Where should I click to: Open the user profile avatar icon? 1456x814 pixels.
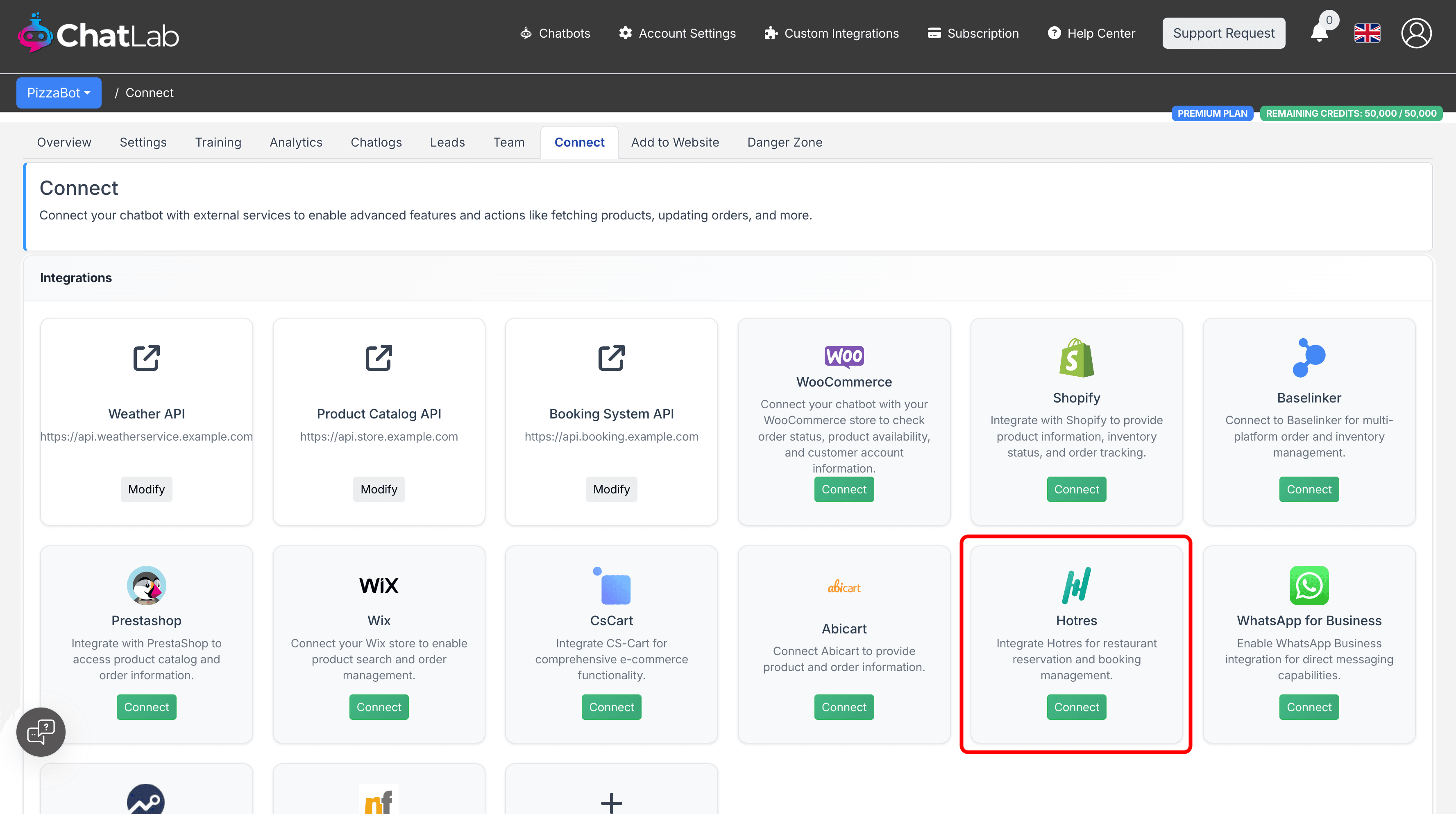pyautogui.click(x=1416, y=33)
